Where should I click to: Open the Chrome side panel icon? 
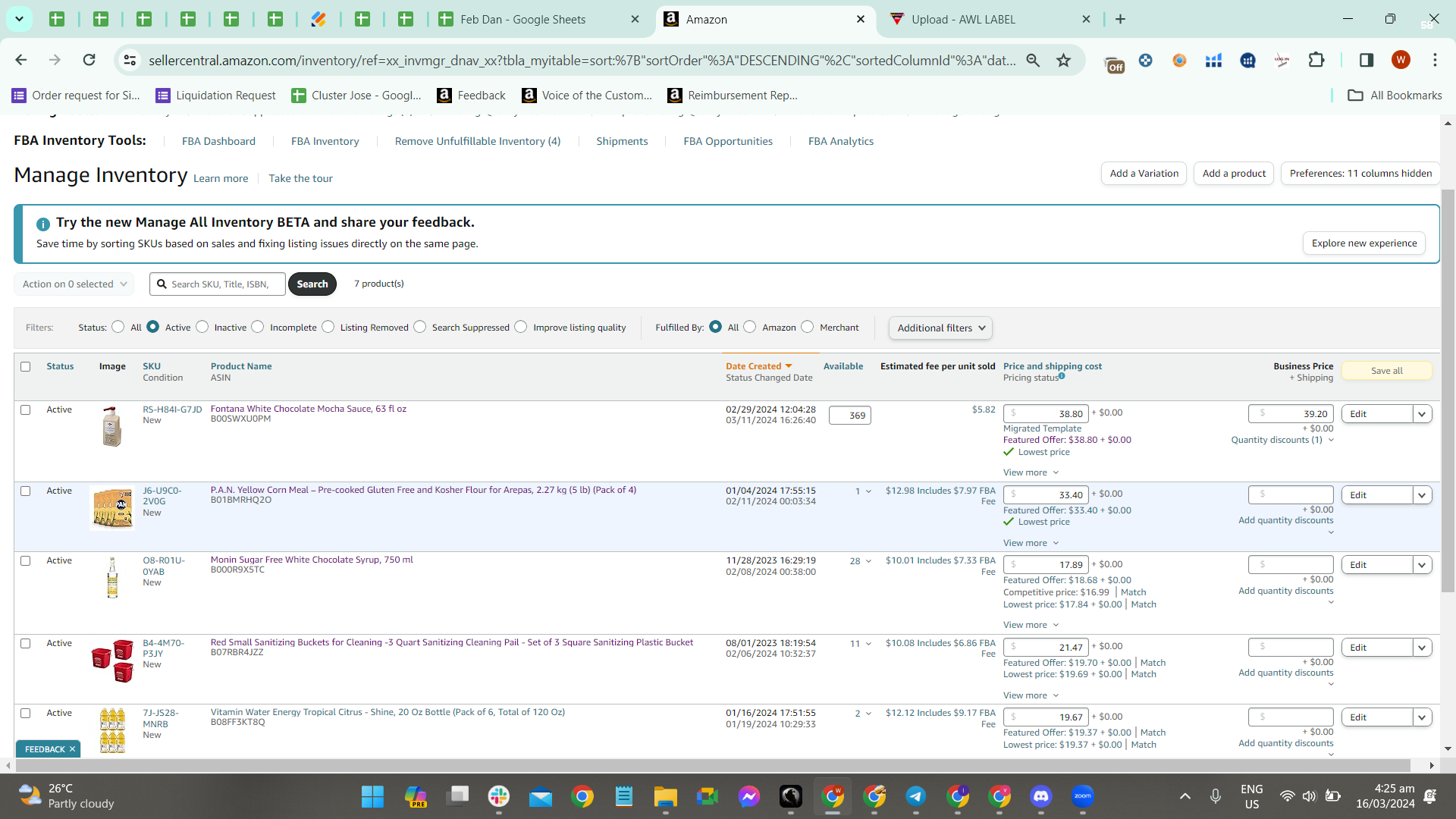pyautogui.click(x=1367, y=60)
